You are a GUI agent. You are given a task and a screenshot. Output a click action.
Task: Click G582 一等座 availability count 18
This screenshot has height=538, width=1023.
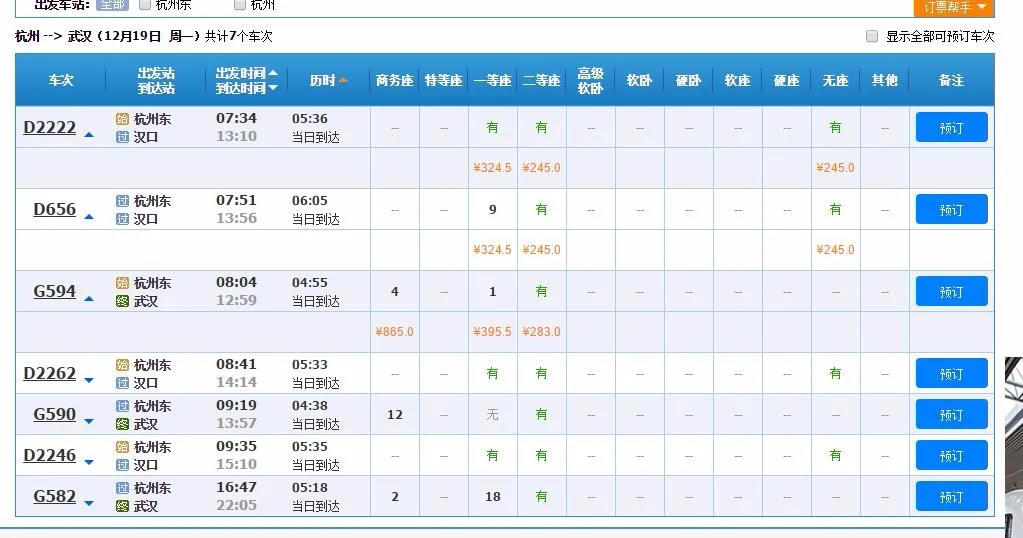(493, 497)
